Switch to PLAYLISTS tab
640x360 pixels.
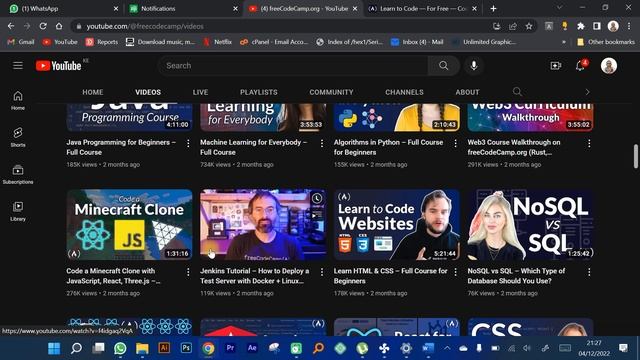click(259, 92)
